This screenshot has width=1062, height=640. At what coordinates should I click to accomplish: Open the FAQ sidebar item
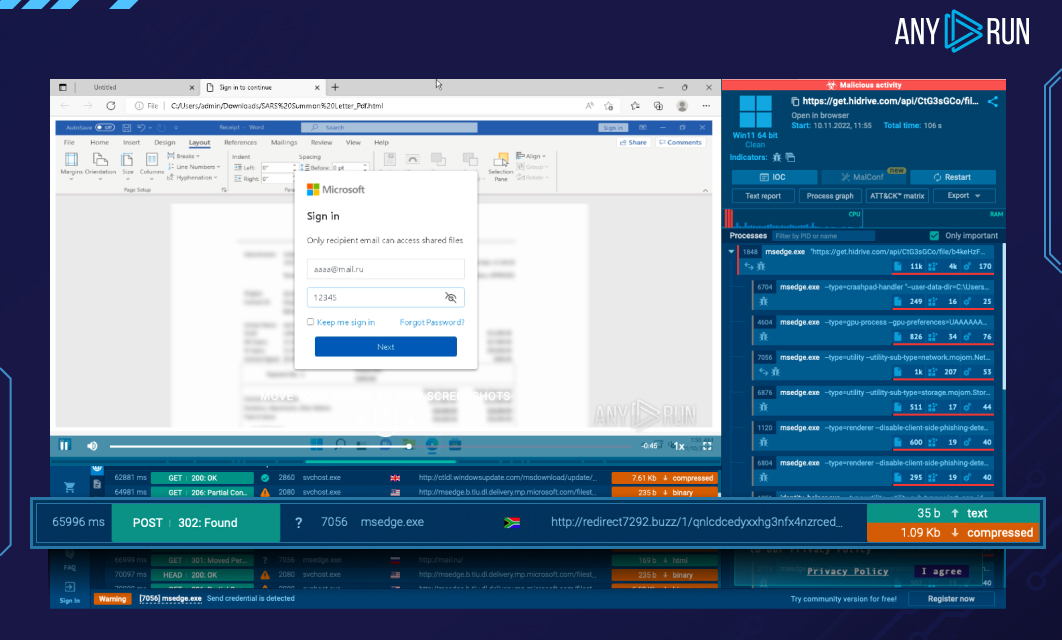pos(70,561)
